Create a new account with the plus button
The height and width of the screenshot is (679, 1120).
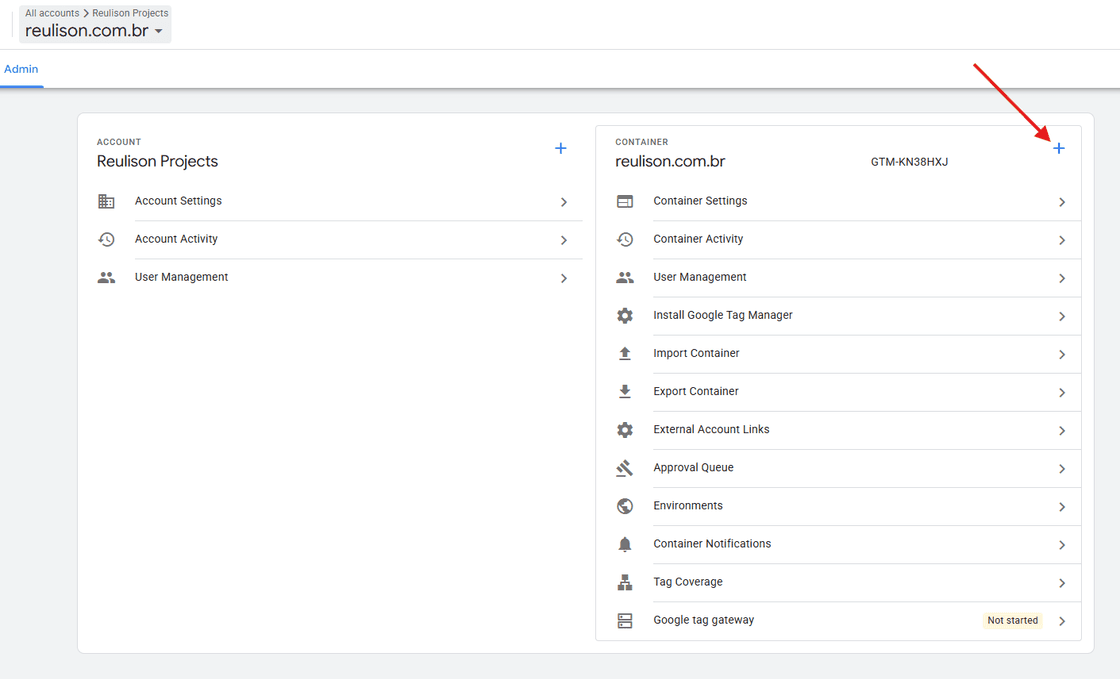pyautogui.click(x=560, y=147)
